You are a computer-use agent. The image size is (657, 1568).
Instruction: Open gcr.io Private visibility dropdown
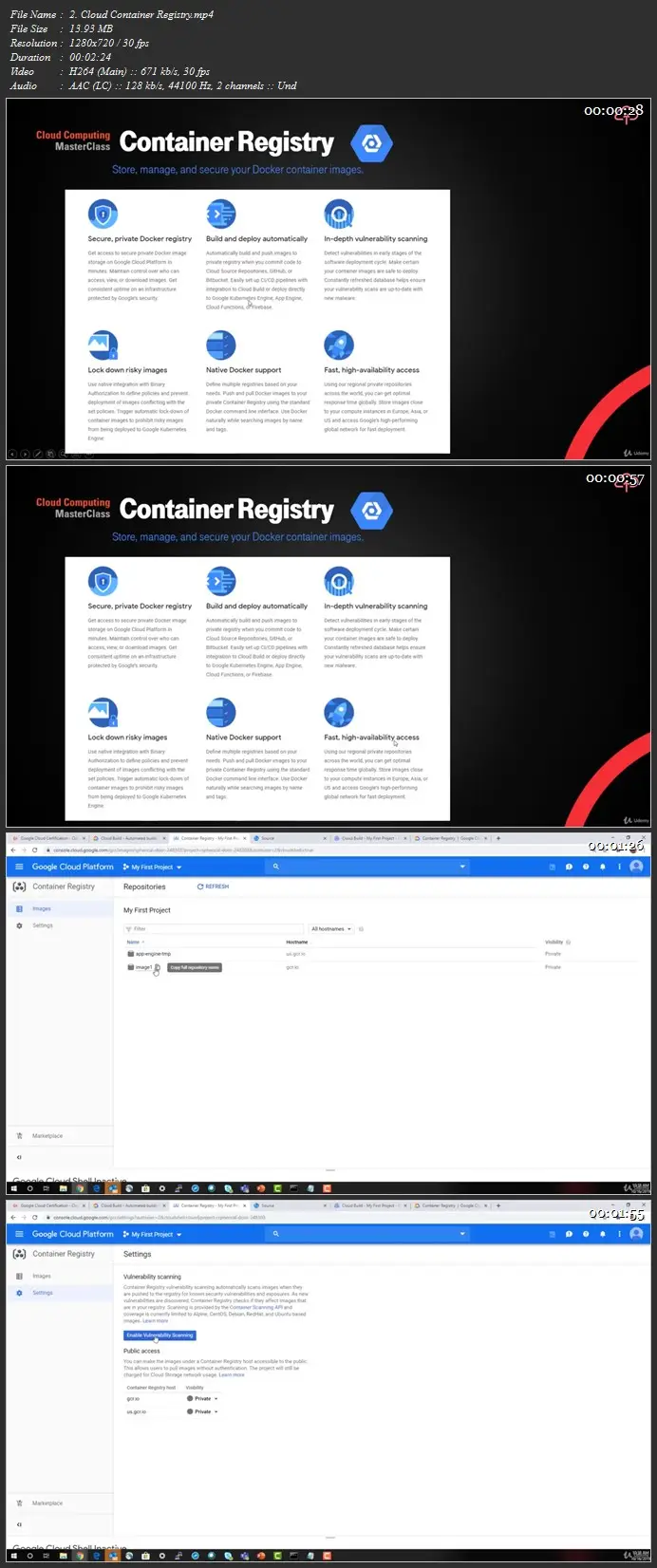tap(202, 1398)
